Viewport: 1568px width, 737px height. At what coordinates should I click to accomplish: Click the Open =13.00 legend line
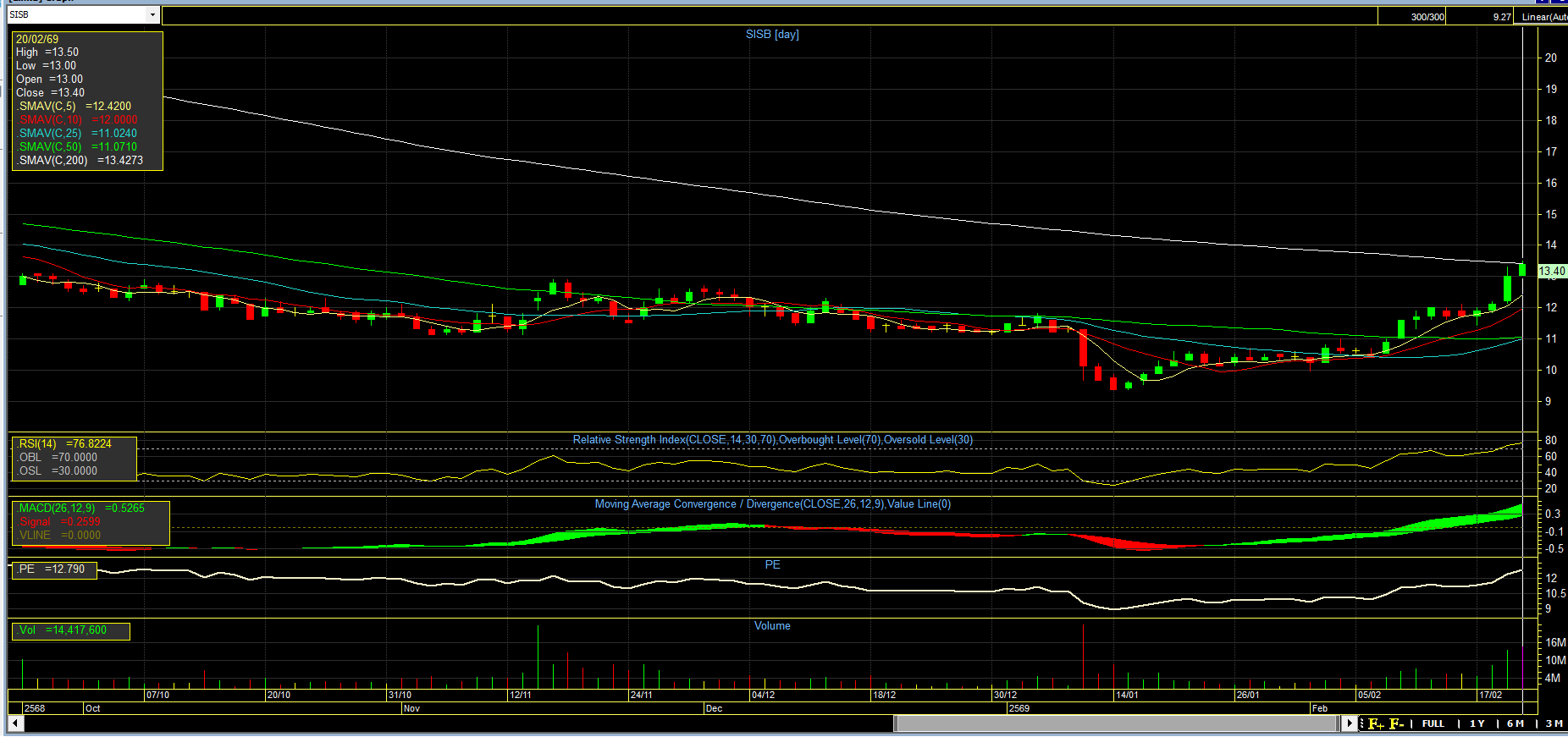coord(49,79)
